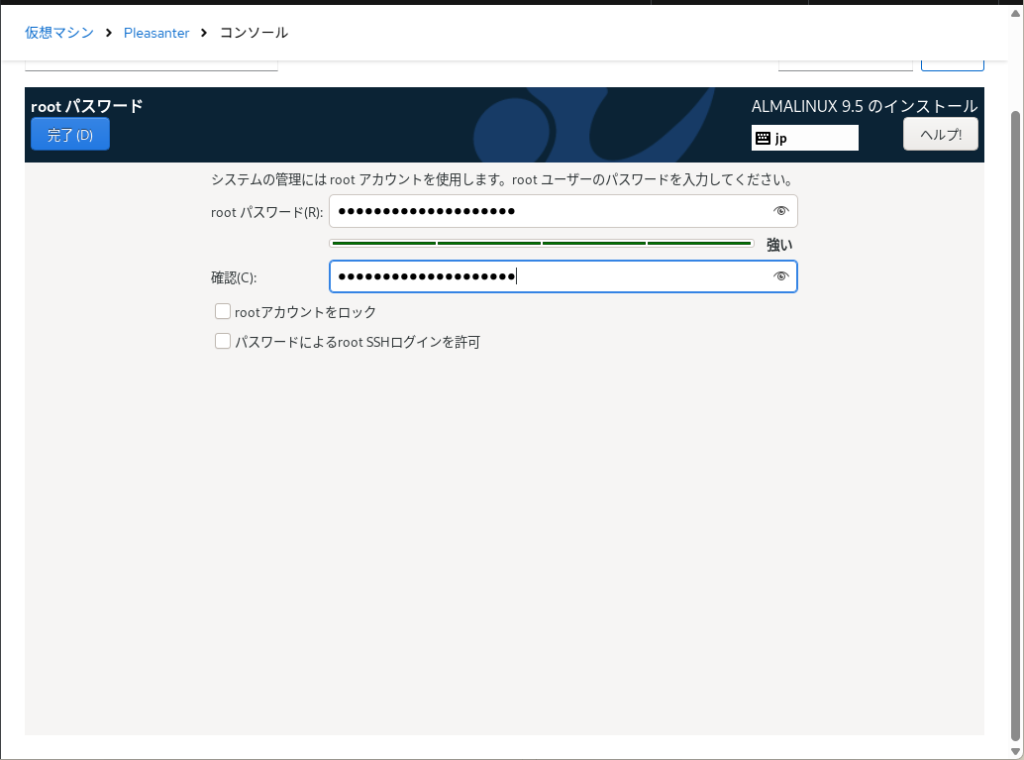Show confirmation password using eye icon
The width and height of the screenshot is (1024, 760).
pos(781,277)
